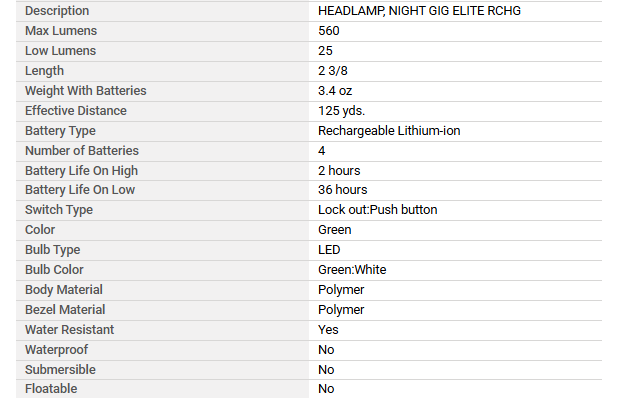617x398 pixels.
Task: Click the Battery Life On High label
Action: 81,171
